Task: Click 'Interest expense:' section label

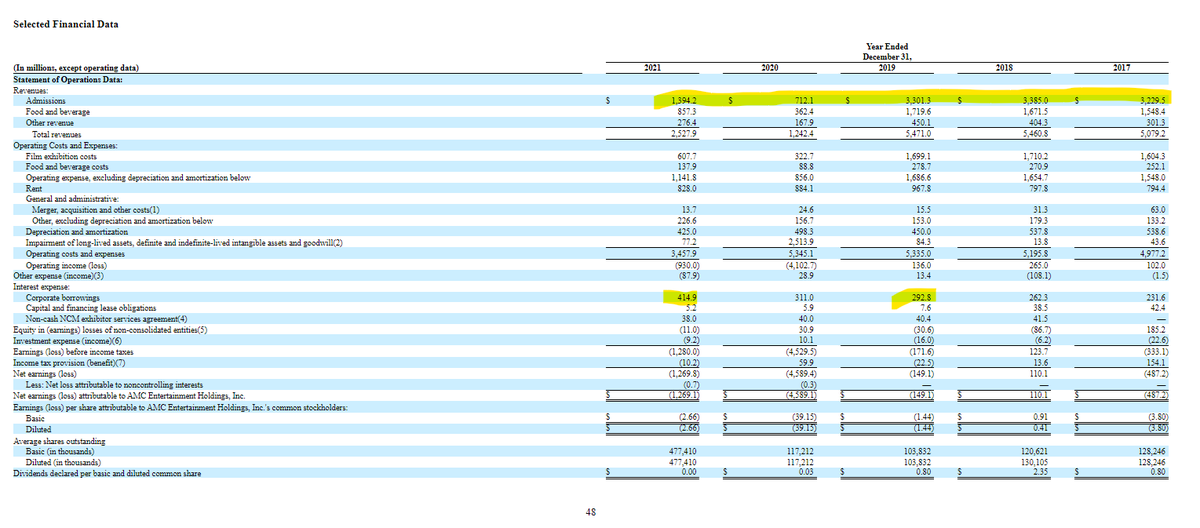Action: pyautogui.click(x=42, y=285)
